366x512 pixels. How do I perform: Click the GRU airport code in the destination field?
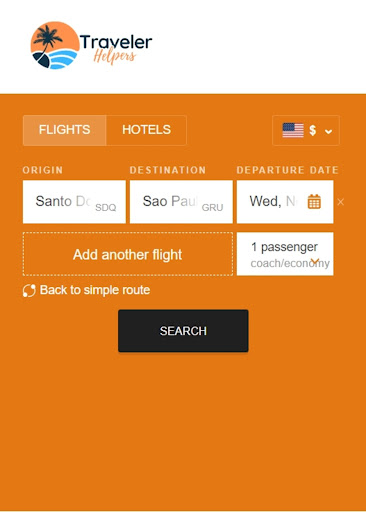tap(212, 208)
